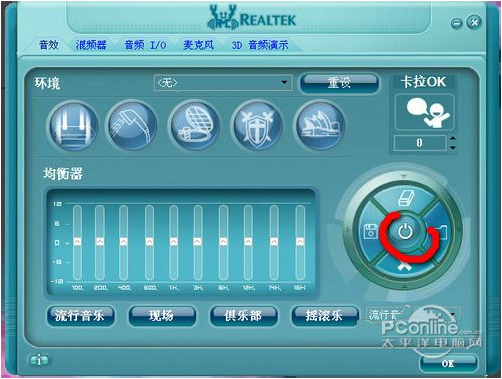Go to the 麦克风 tab

coord(199,45)
